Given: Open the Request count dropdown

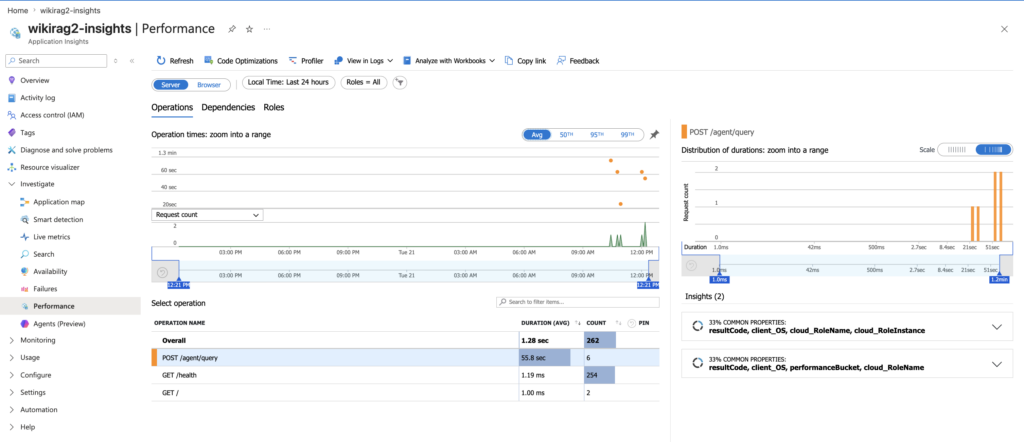Looking at the screenshot, I should click(x=207, y=214).
